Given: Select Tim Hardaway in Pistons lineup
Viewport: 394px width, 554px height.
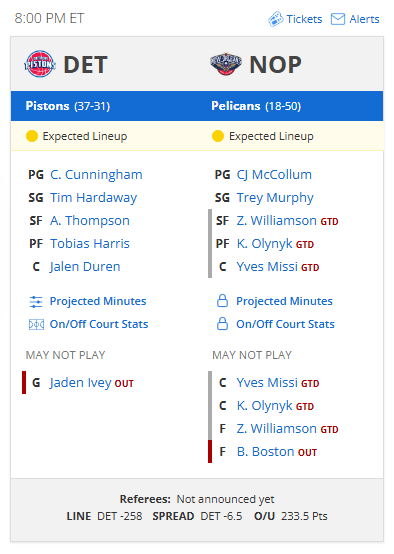Looking at the screenshot, I should [x=93, y=198].
